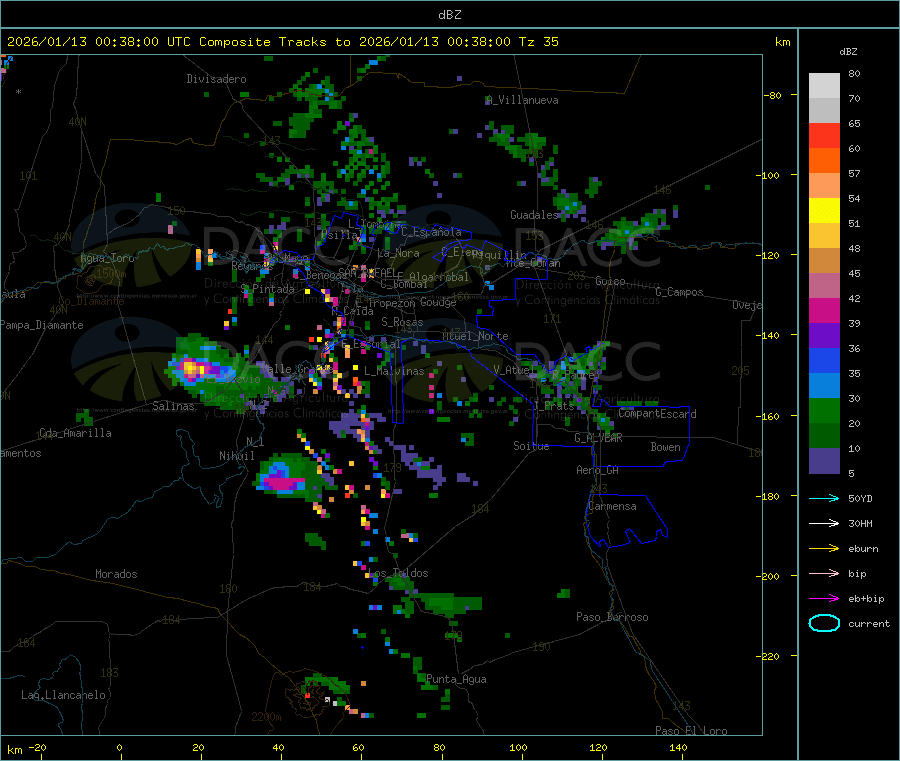Click the 'Divisadero' map label
Screen dimensions: 900x761
pyautogui.click(x=216, y=79)
